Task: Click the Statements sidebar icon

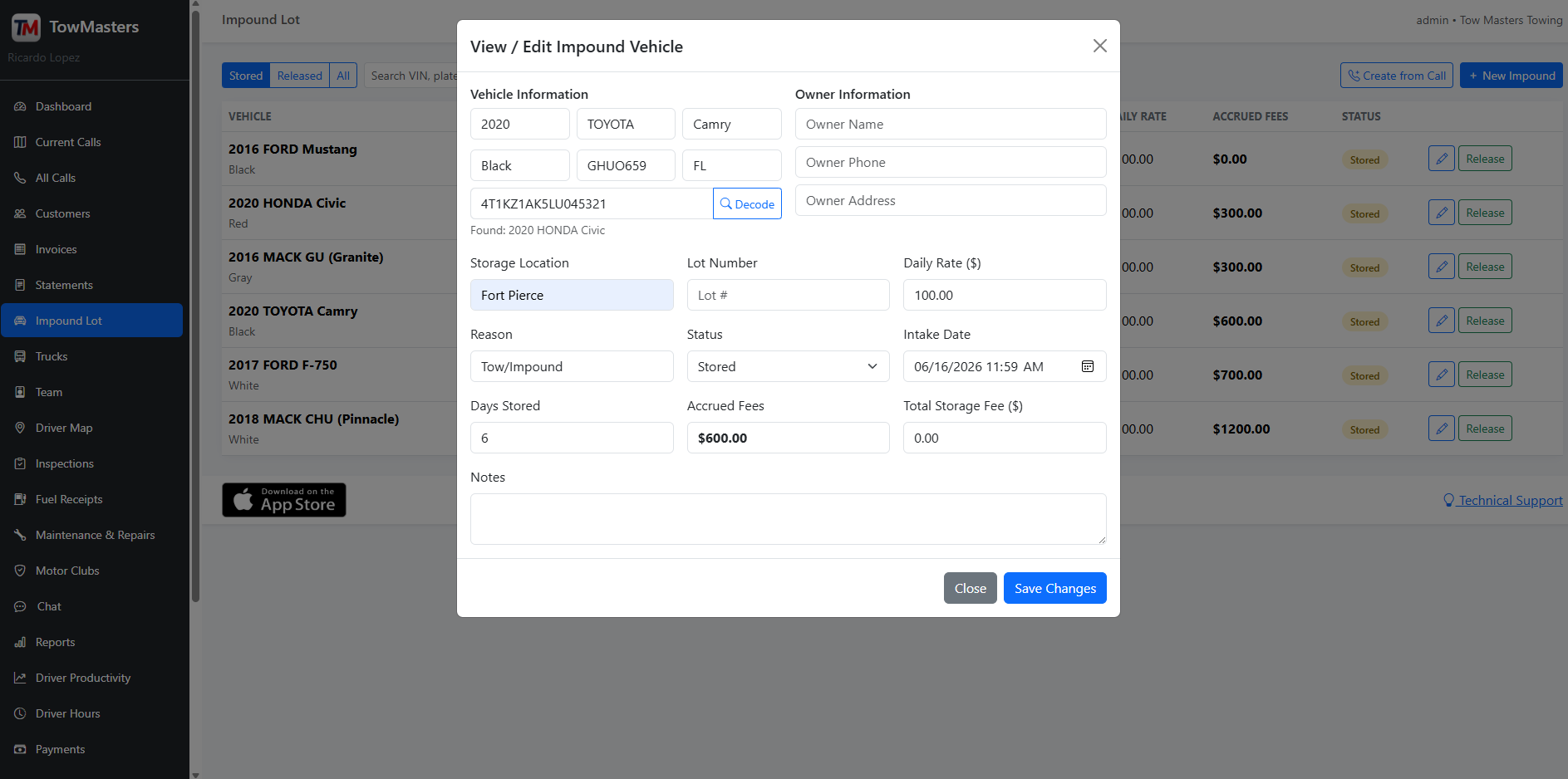Action: (x=20, y=285)
